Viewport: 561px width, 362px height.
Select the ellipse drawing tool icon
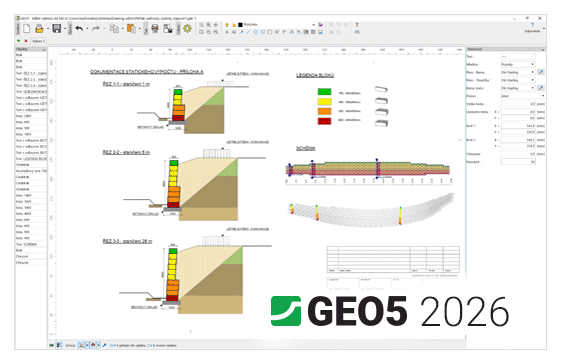255,32
